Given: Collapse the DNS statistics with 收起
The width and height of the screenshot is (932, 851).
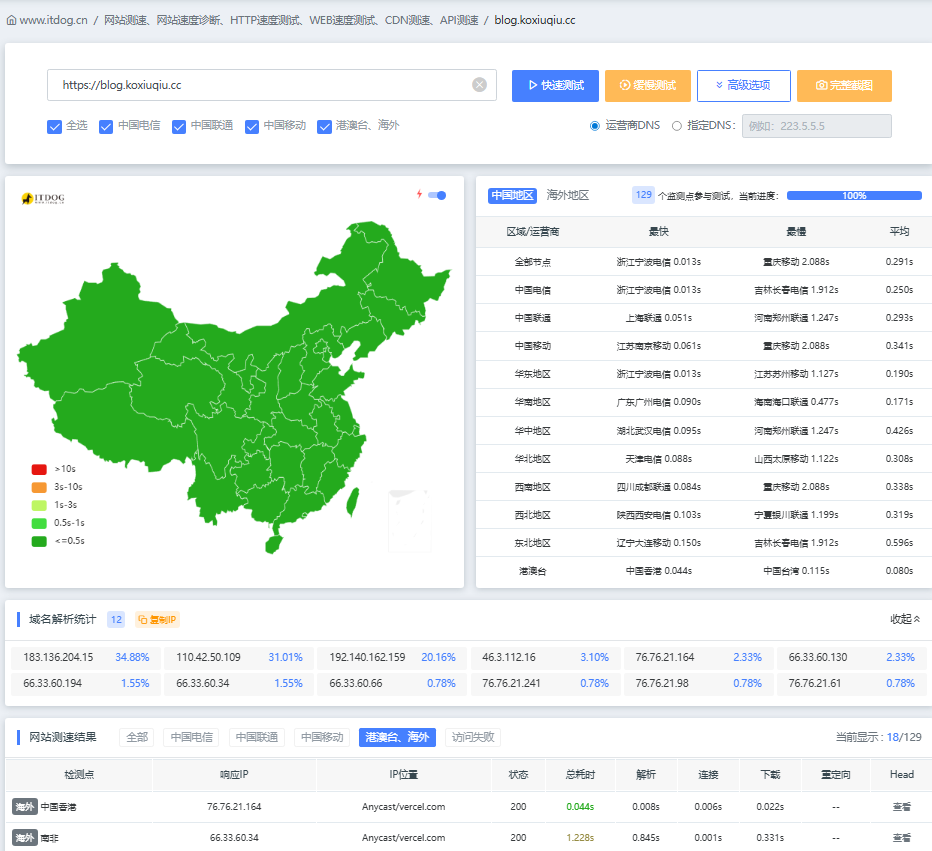Looking at the screenshot, I should point(905,619).
